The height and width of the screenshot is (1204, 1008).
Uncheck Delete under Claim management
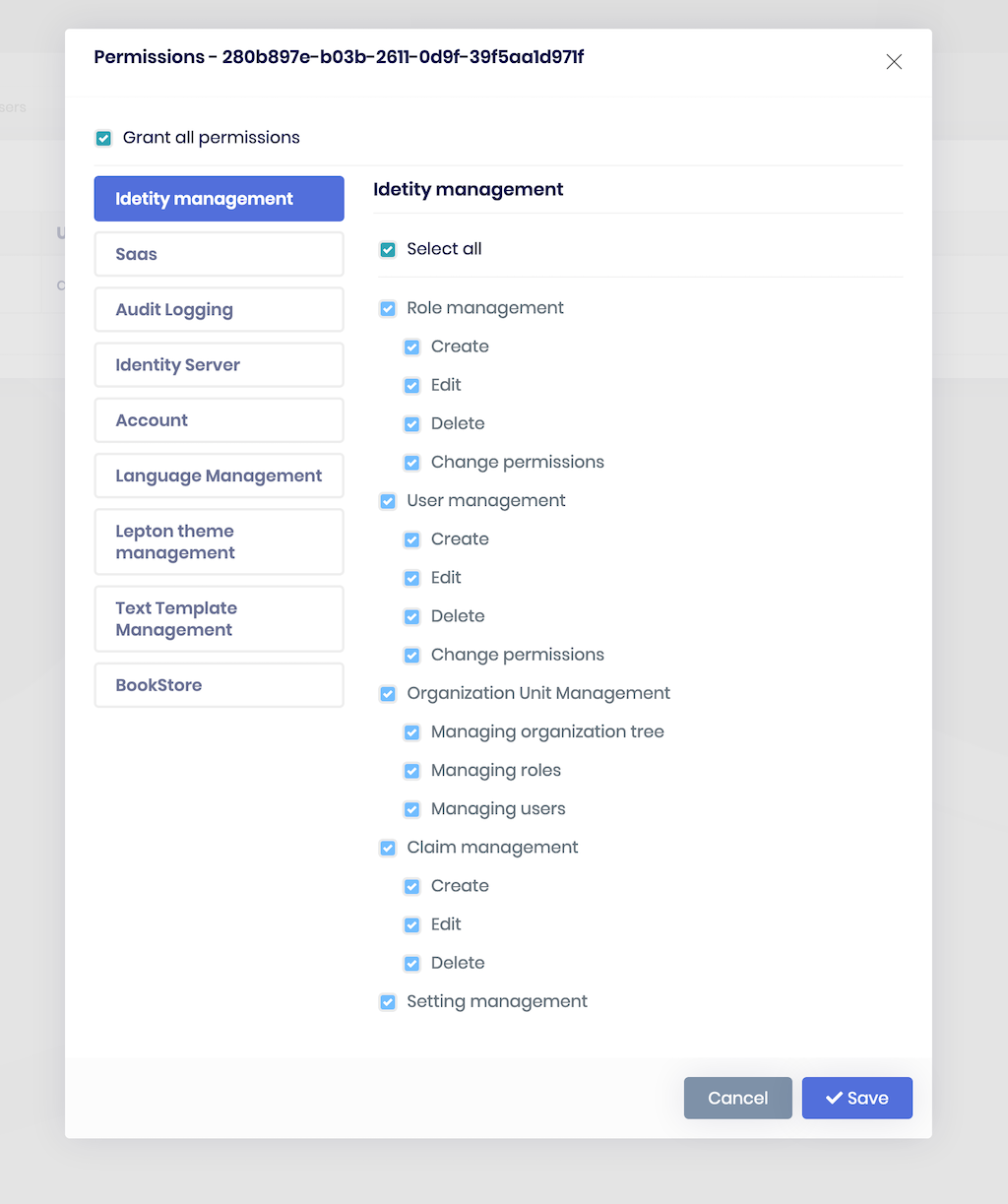click(x=411, y=963)
